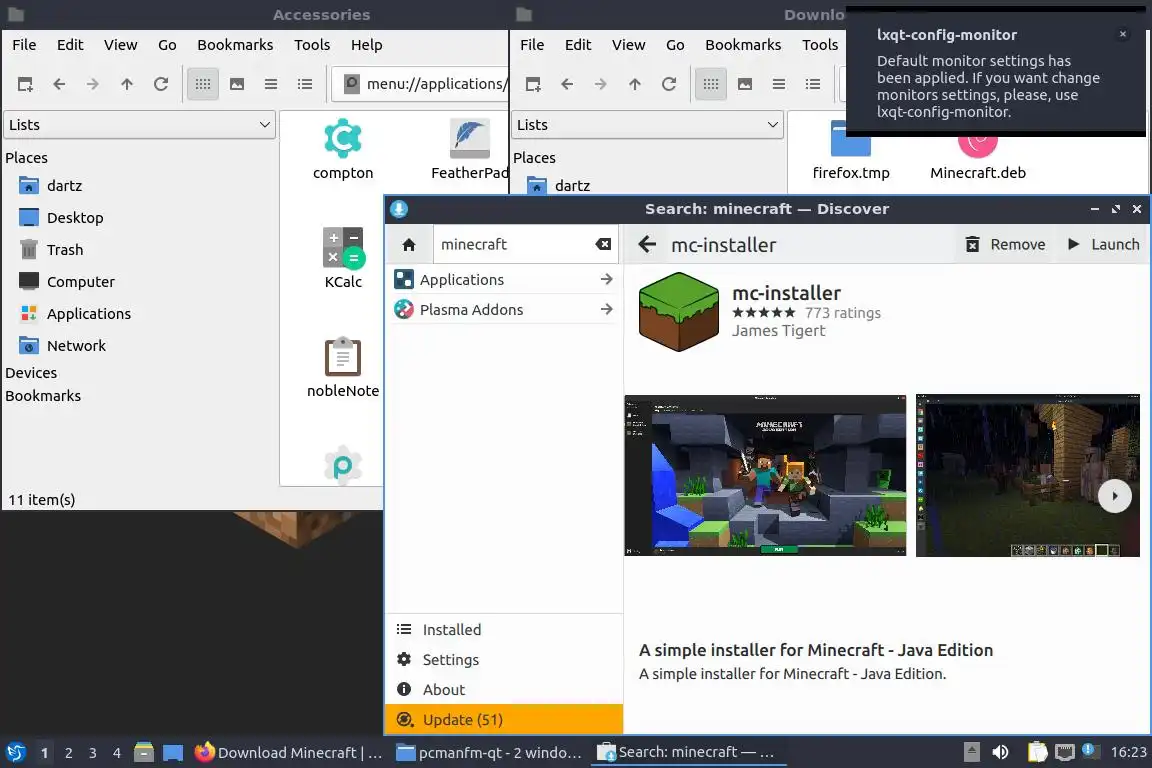The width and height of the screenshot is (1152, 768).
Task: Show next screenshot with the arrow button
Action: [x=1115, y=496]
